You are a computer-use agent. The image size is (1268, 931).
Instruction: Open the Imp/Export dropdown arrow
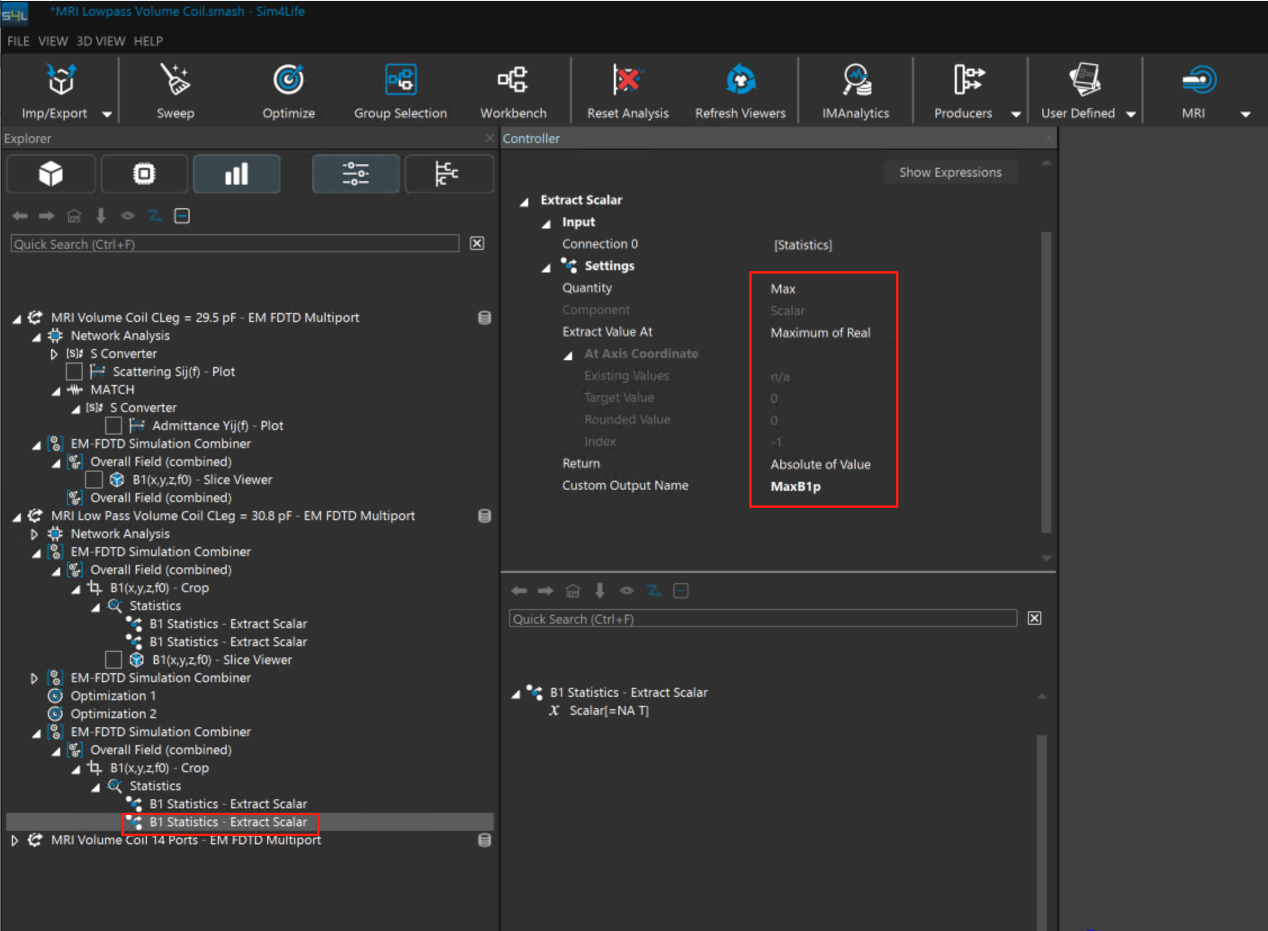point(107,114)
